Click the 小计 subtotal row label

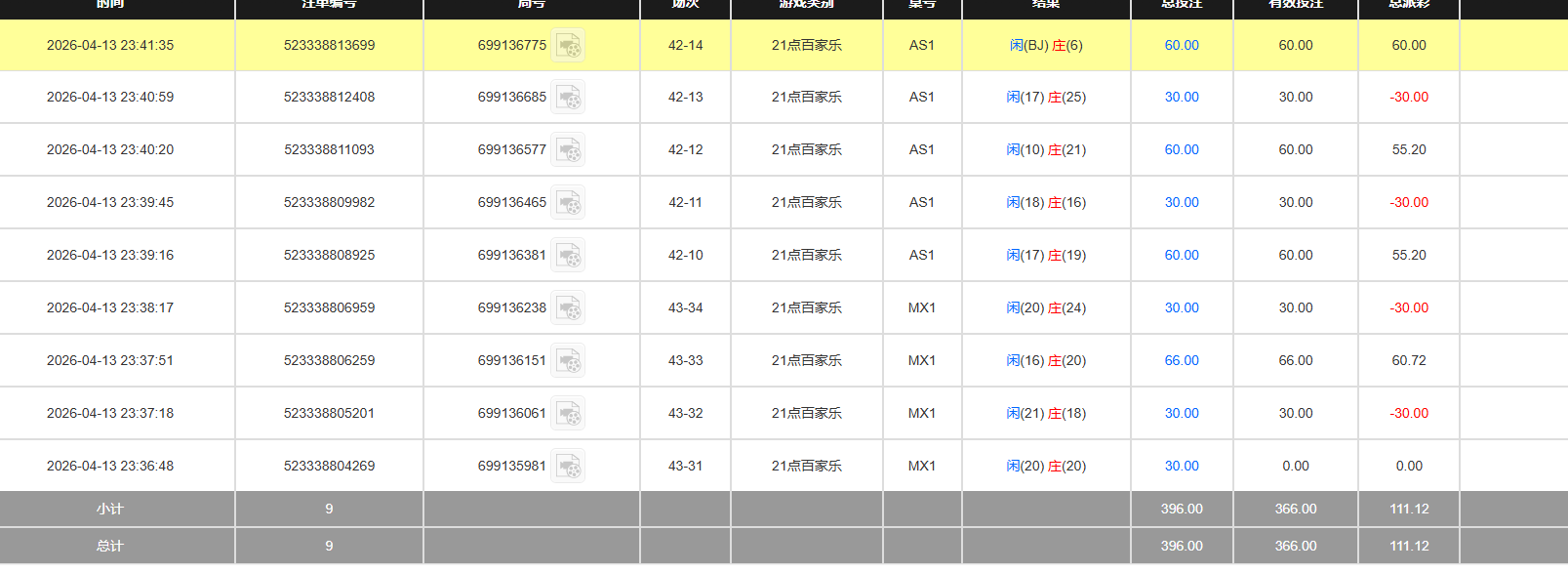pyautogui.click(x=110, y=510)
